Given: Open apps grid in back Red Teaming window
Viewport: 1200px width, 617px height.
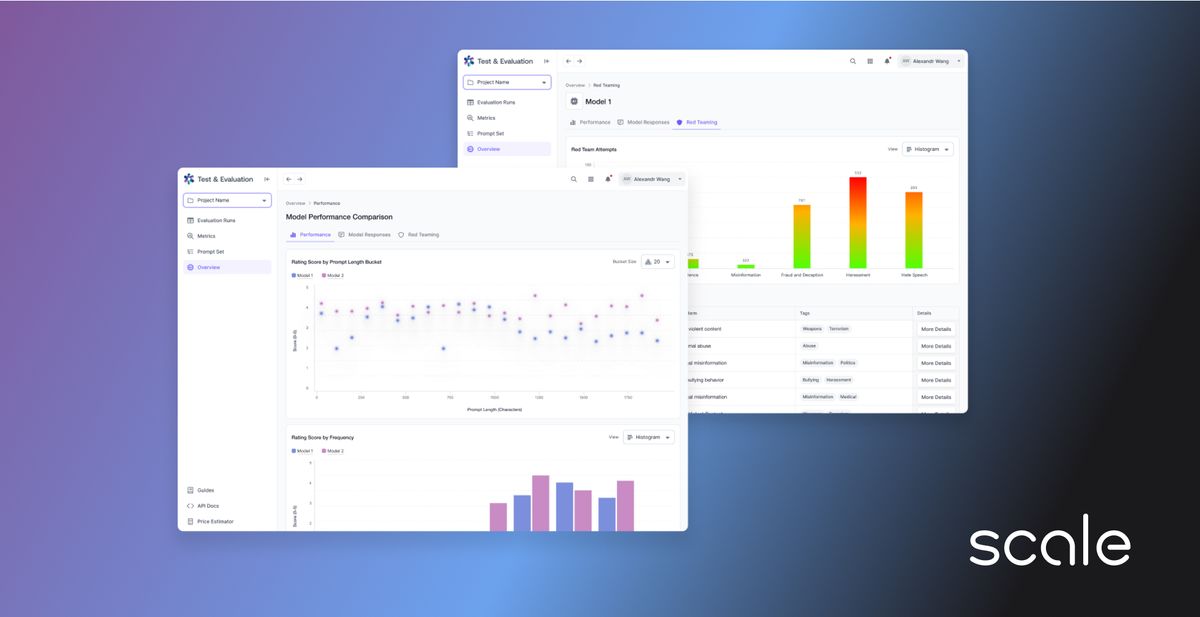Looking at the screenshot, I should pyautogui.click(x=870, y=61).
